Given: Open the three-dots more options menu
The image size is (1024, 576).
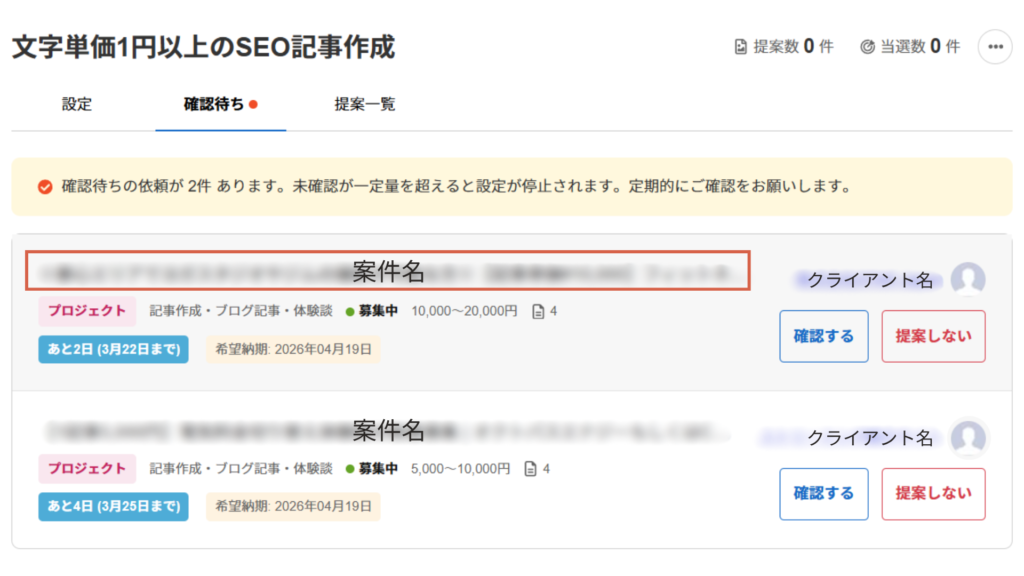Looking at the screenshot, I should pos(994,47).
